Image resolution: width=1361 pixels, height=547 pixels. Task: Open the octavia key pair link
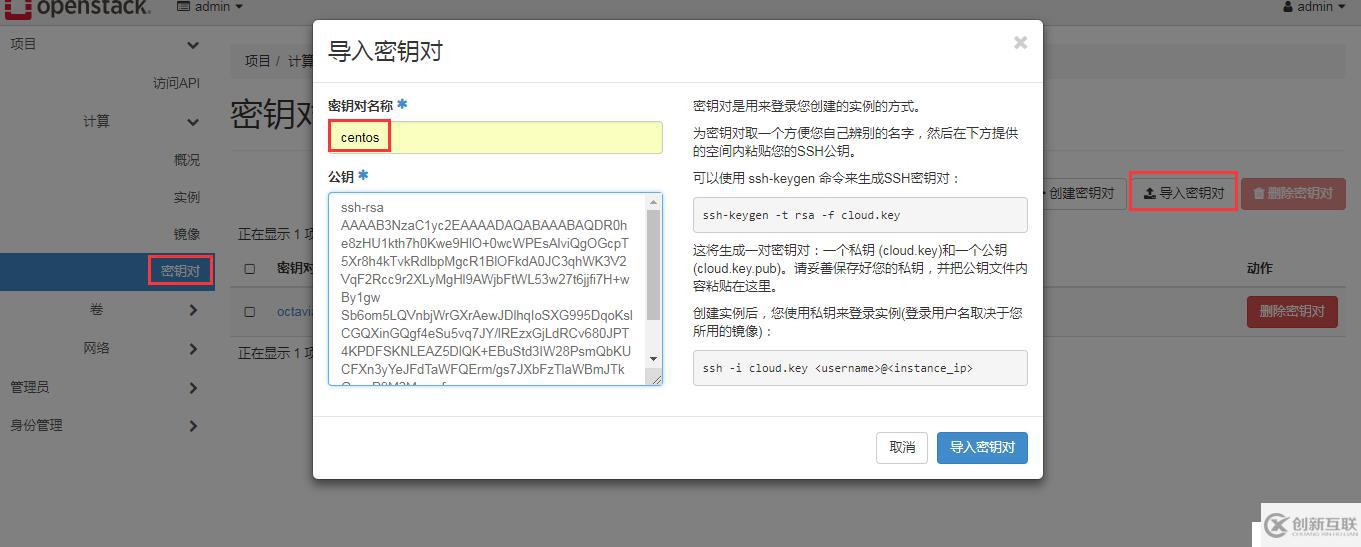pyautogui.click(x=295, y=312)
